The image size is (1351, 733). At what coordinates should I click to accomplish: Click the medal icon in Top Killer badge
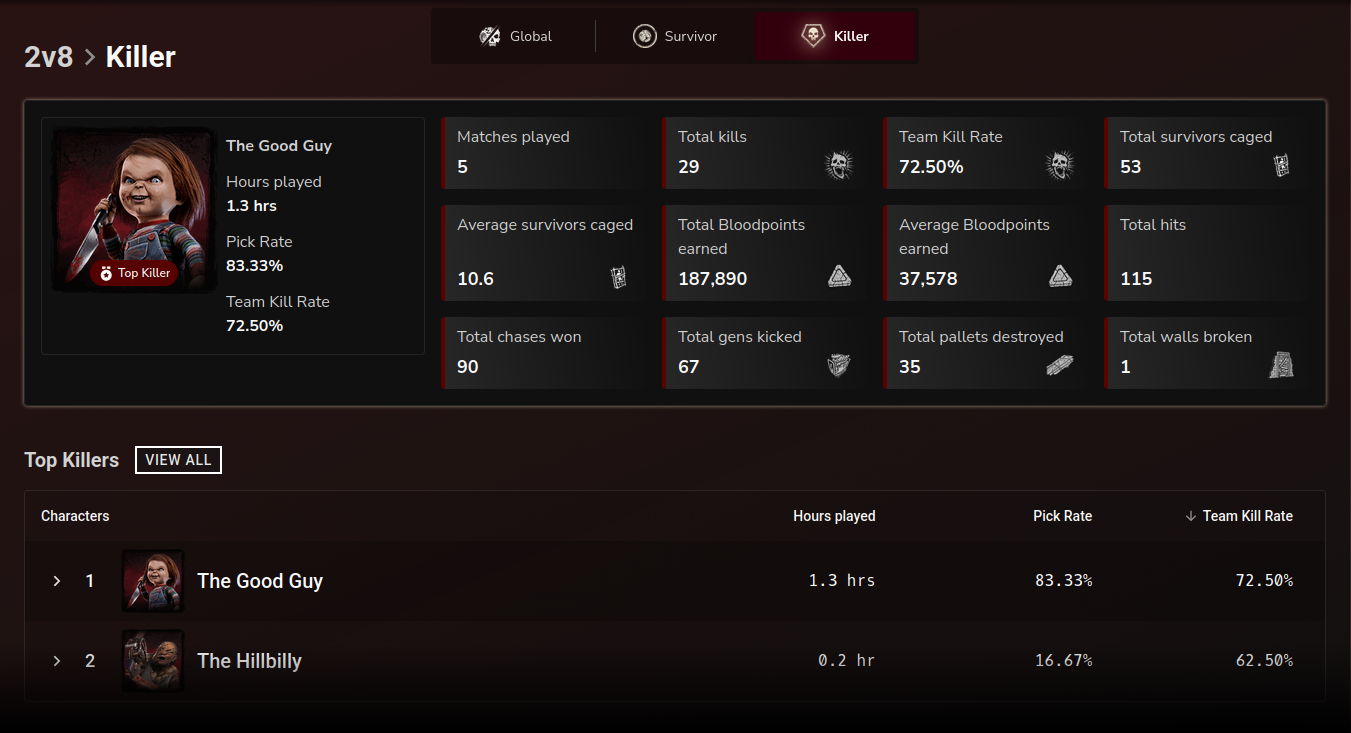click(x=106, y=273)
